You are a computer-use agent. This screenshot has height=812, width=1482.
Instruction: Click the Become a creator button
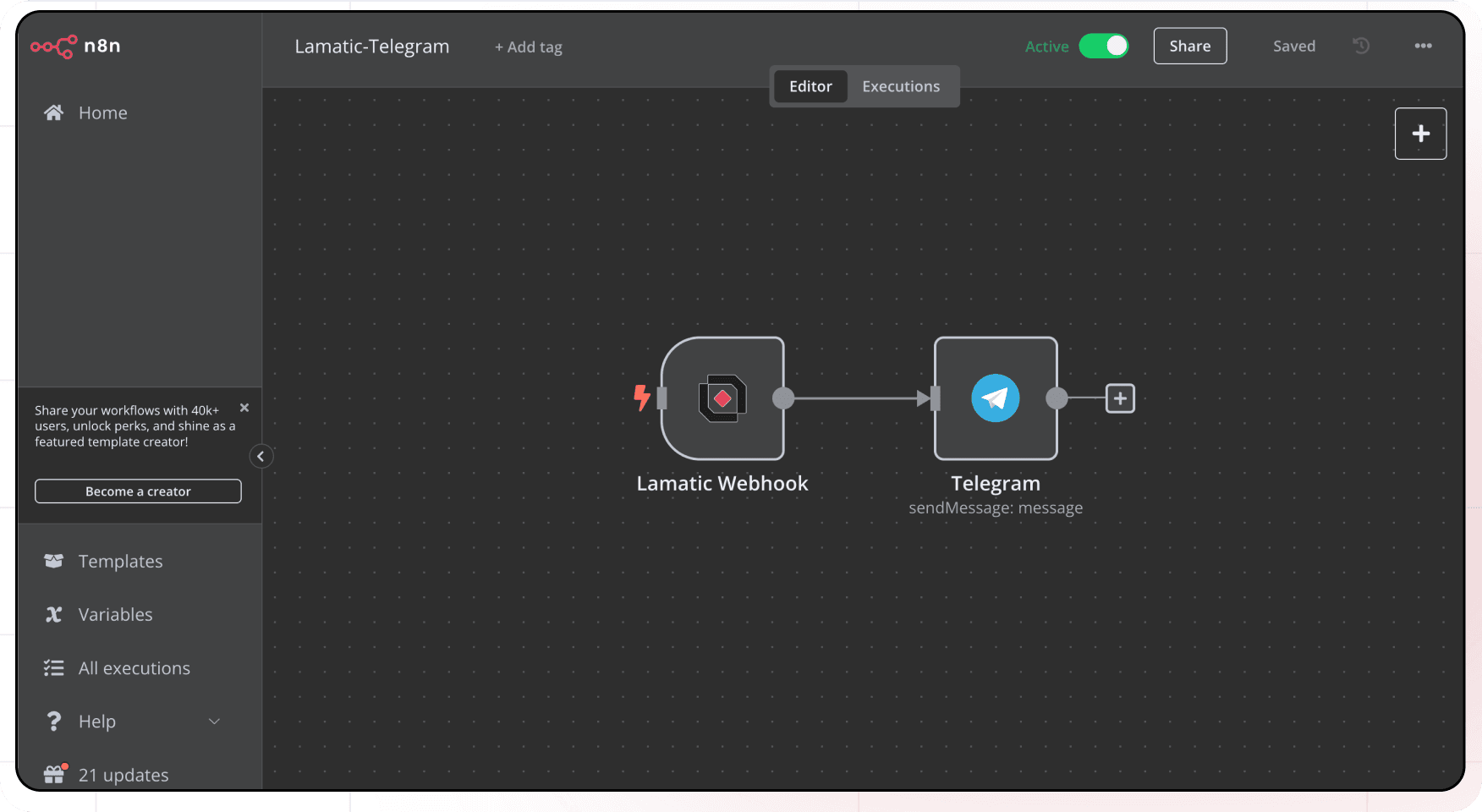coord(138,491)
